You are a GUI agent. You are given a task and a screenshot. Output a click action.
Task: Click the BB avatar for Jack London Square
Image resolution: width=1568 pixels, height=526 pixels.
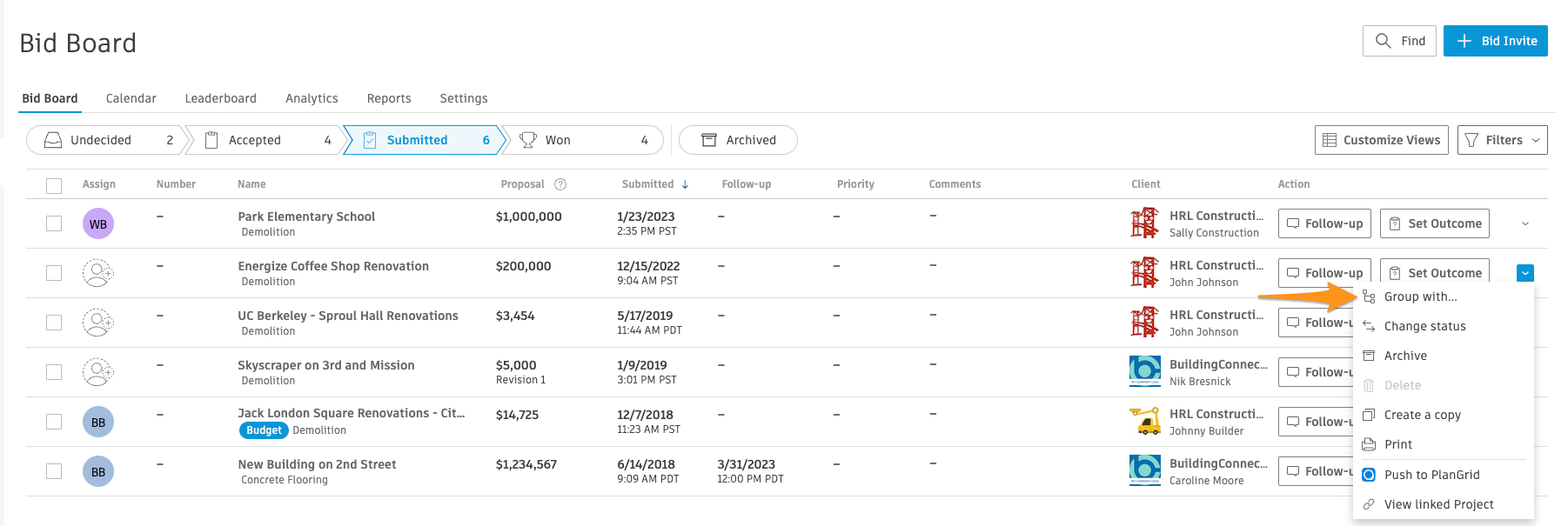click(x=98, y=423)
